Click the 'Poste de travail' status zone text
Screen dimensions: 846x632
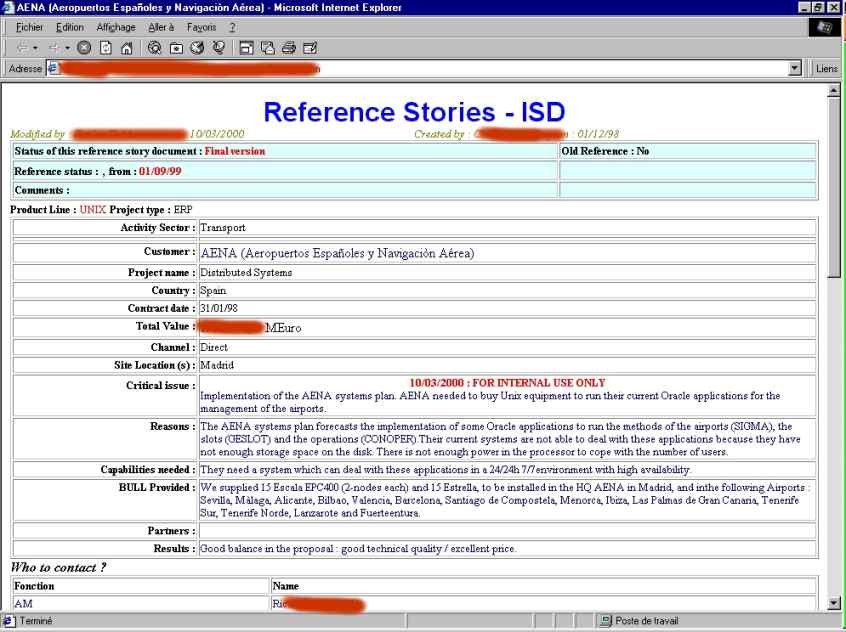click(647, 621)
